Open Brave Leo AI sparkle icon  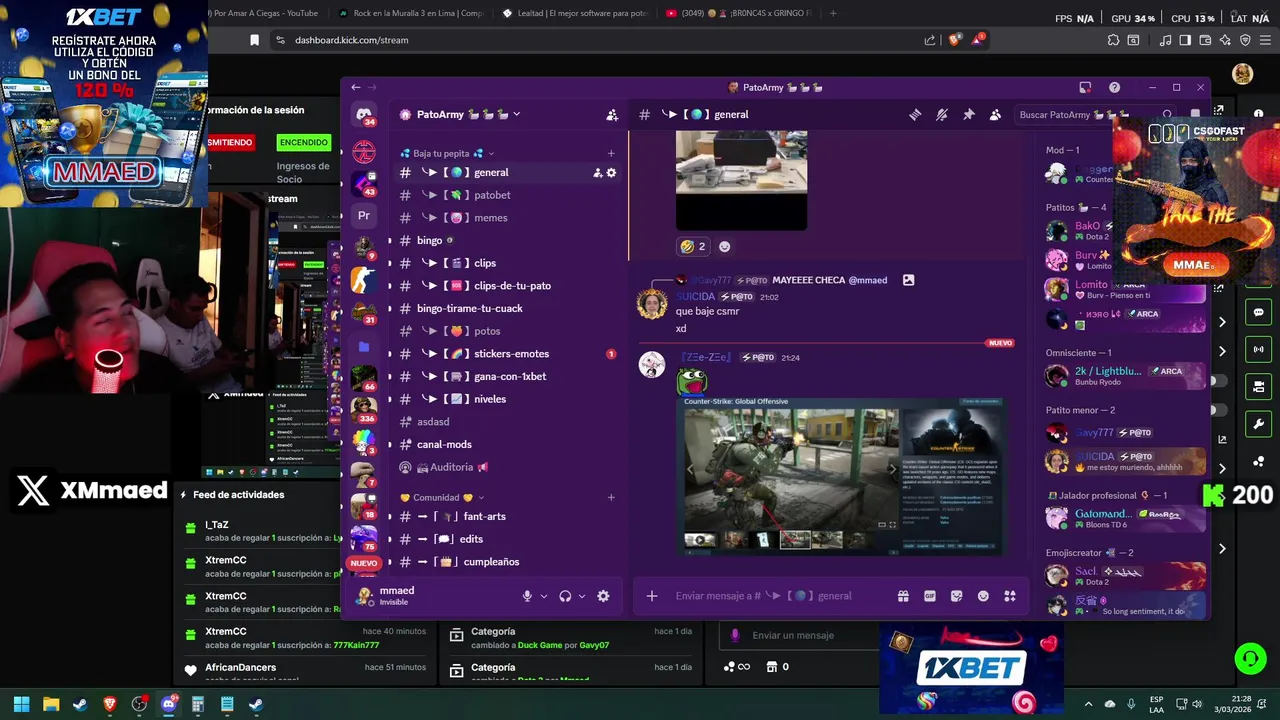coord(1225,40)
